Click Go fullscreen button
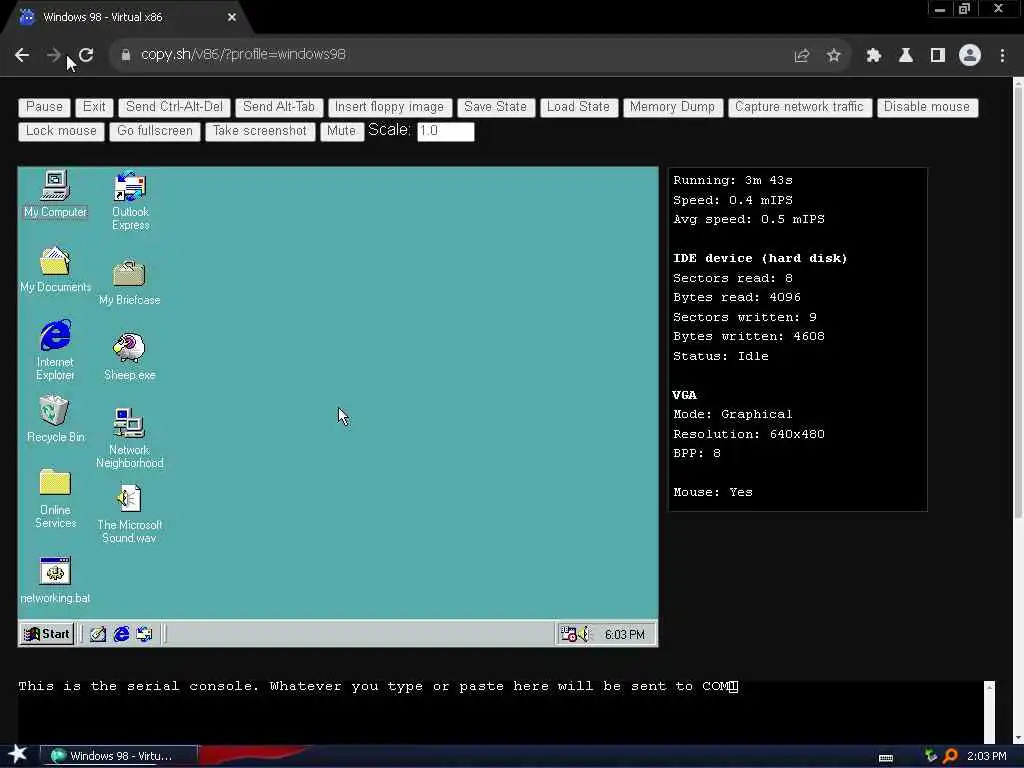1024x768 pixels. (x=155, y=131)
